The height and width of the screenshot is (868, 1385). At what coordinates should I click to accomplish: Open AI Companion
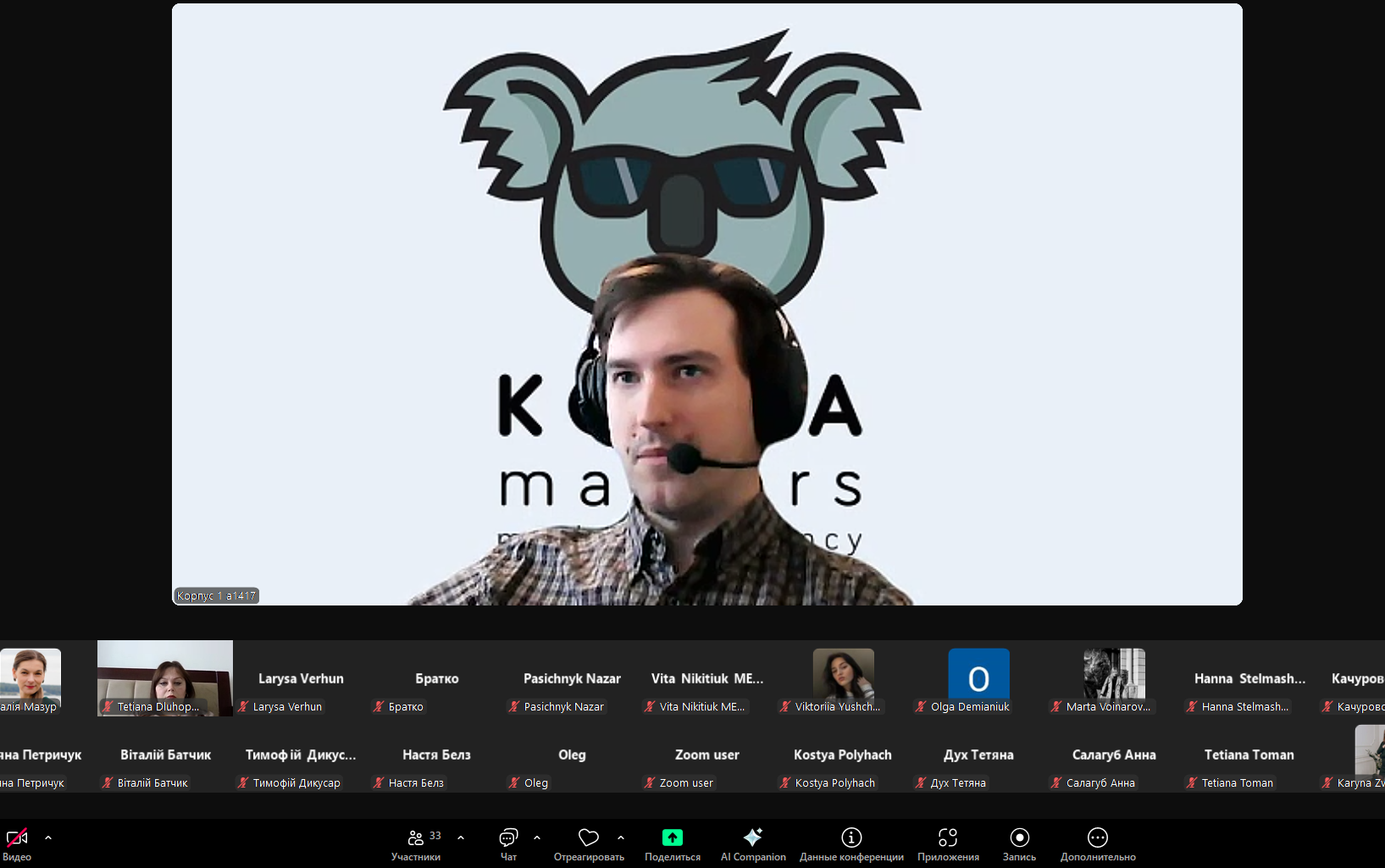click(753, 844)
